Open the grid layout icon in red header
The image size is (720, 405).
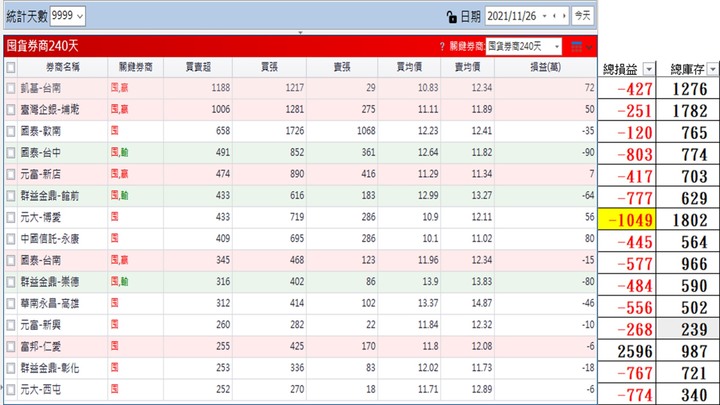coord(576,46)
